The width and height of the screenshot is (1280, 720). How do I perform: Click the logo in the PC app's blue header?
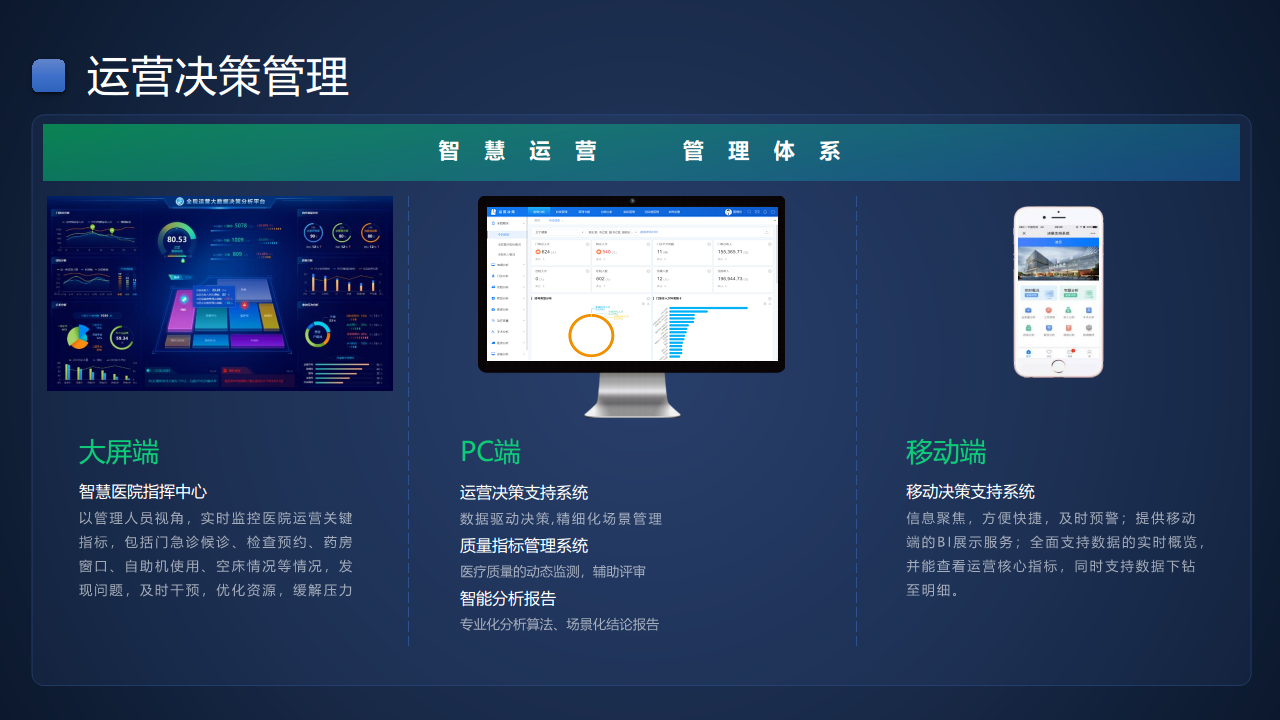tap(493, 212)
